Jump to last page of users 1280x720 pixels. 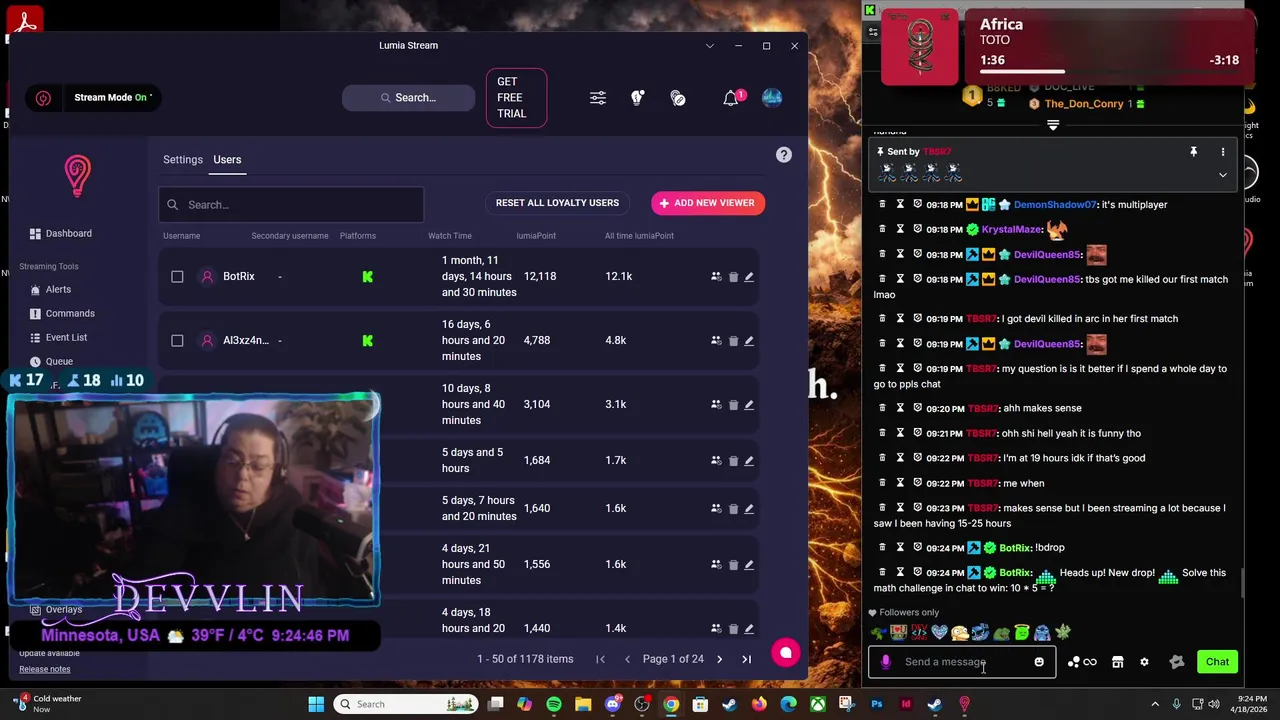click(x=746, y=659)
